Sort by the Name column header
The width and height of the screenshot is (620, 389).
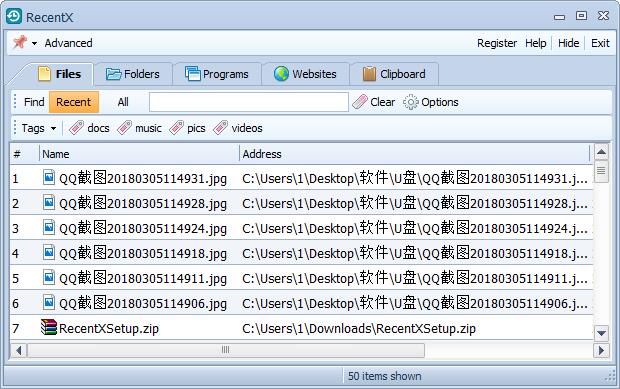[139, 154]
